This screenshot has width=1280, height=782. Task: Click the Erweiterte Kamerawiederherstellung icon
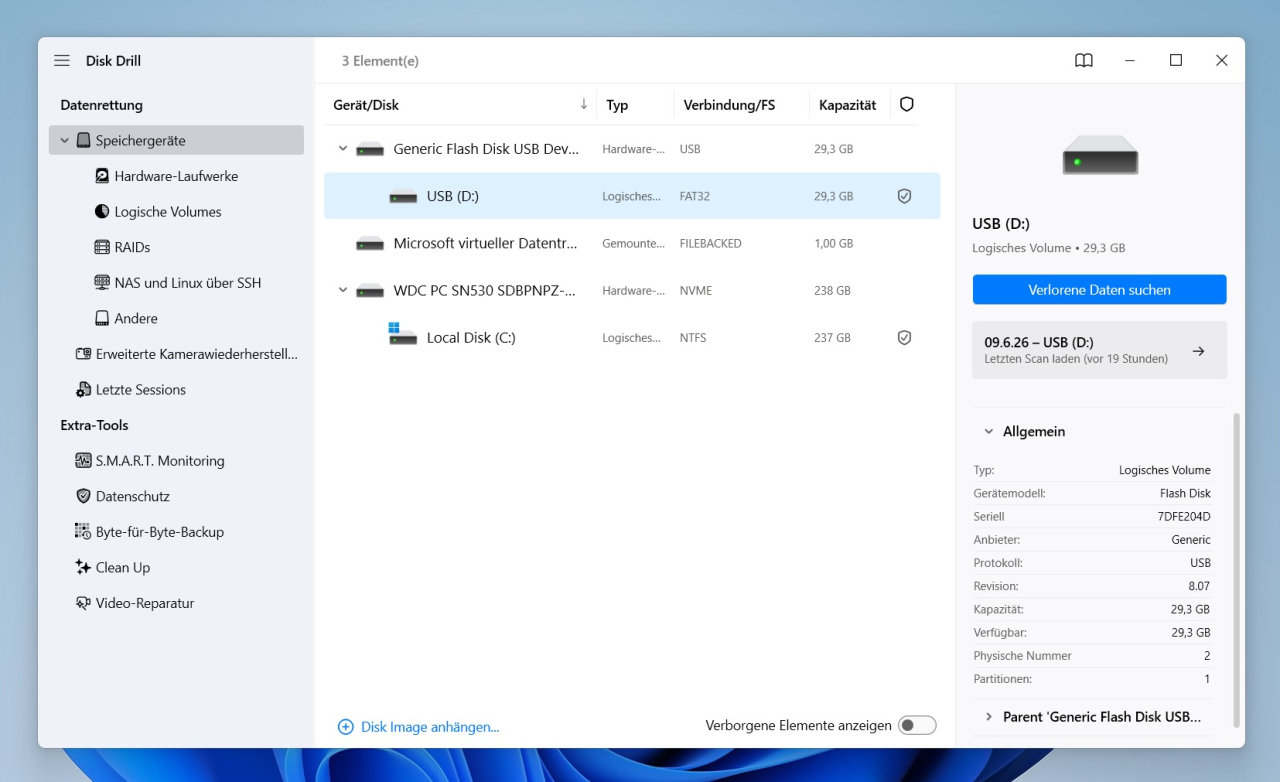click(84, 354)
